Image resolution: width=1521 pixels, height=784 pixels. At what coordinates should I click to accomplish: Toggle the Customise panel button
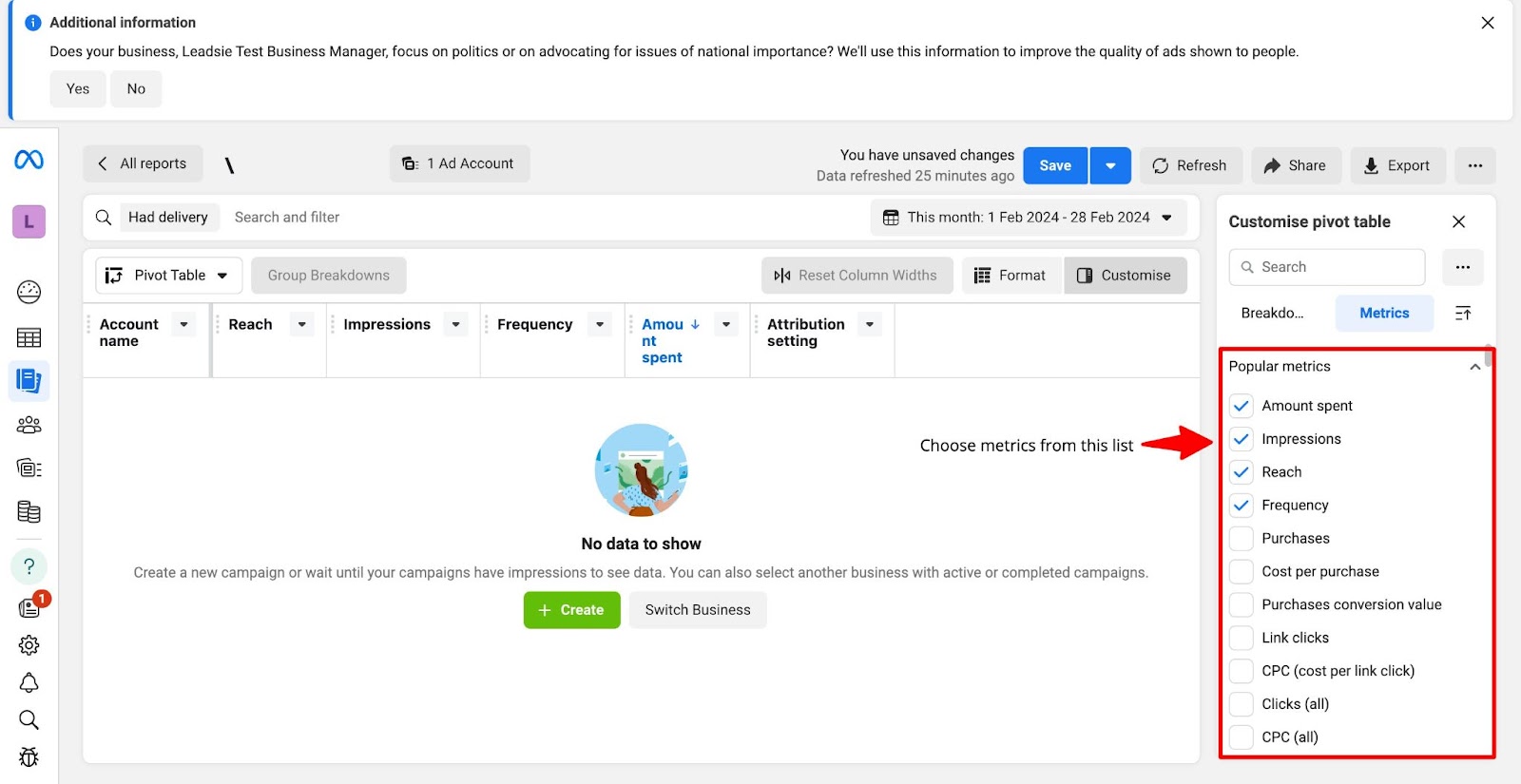(1125, 276)
